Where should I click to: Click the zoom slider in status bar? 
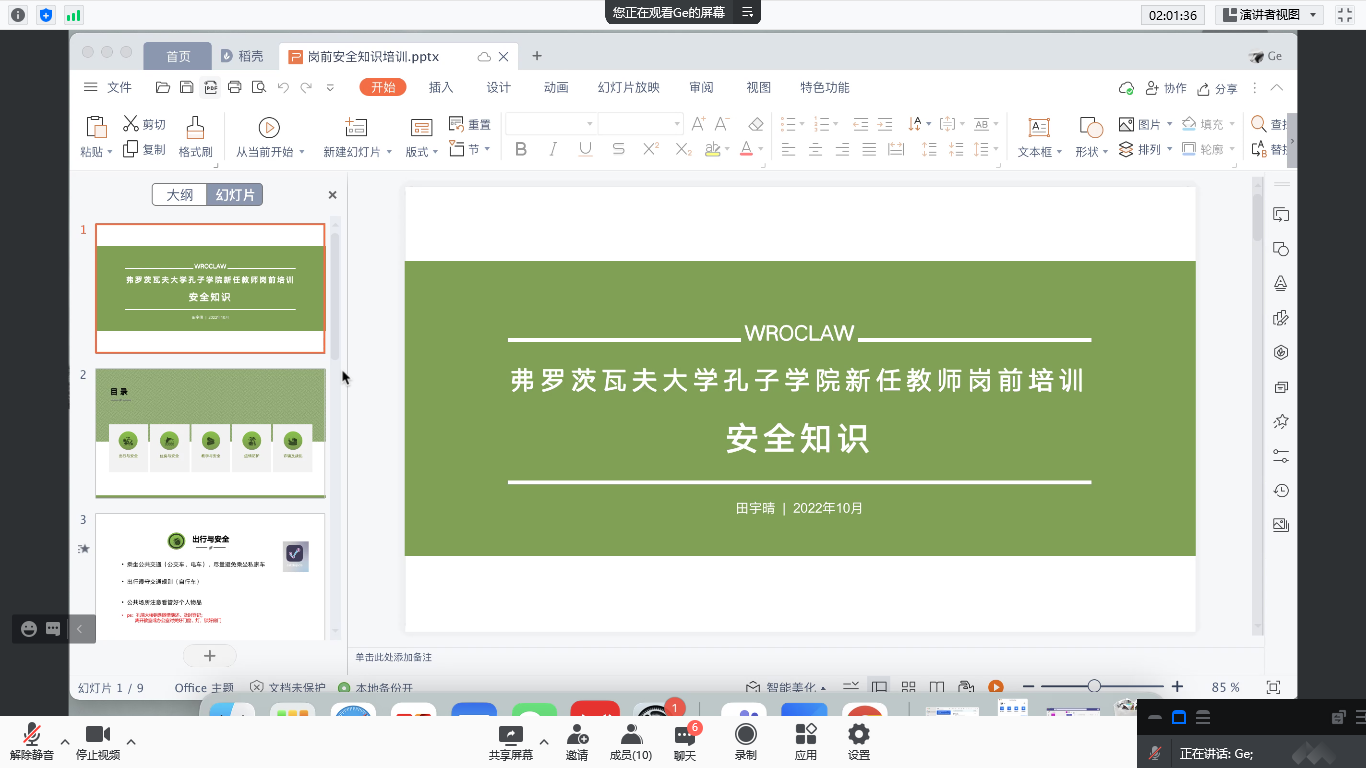[x=1094, y=686]
